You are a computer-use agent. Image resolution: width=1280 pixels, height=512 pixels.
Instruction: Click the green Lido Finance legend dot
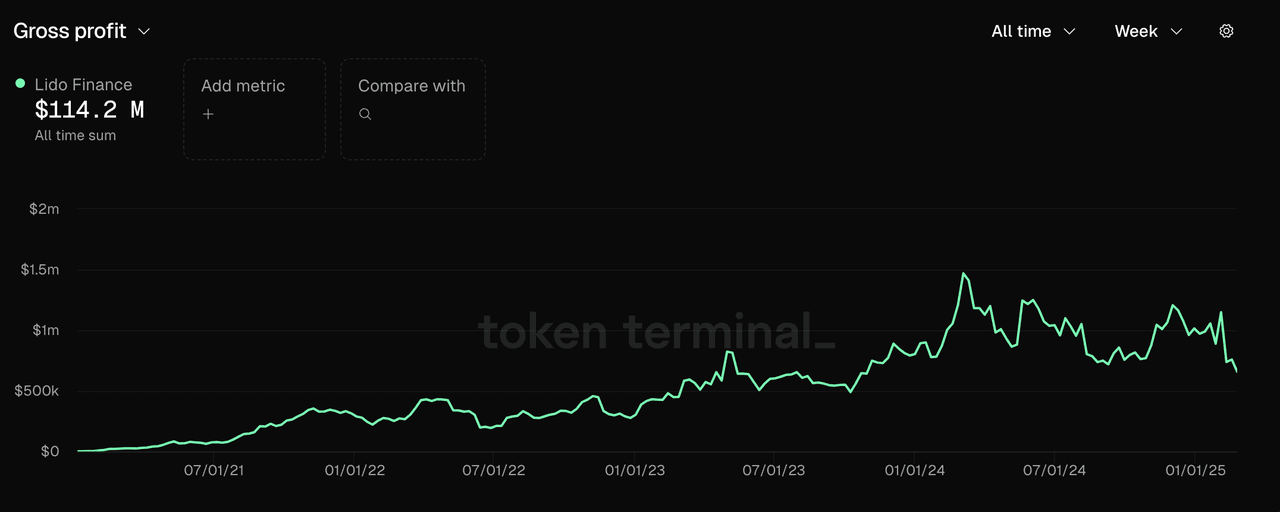[x=20, y=84]
